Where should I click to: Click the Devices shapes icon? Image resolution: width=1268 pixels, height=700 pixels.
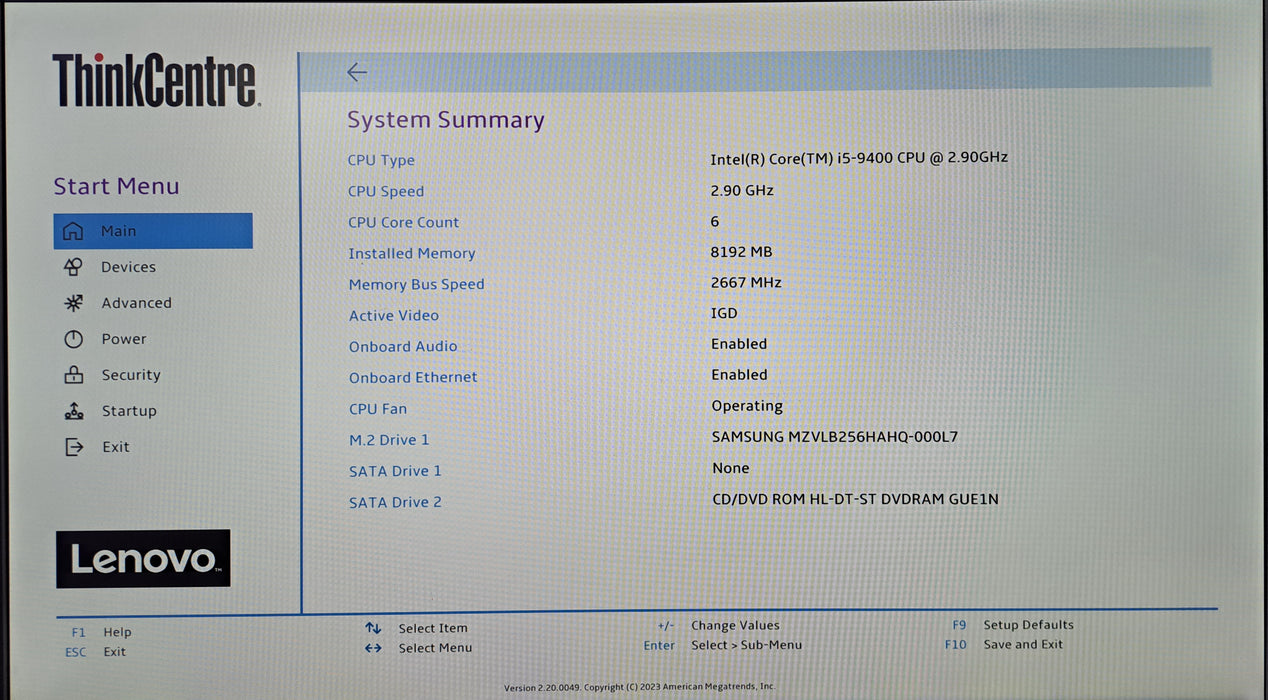pos(73,267)
